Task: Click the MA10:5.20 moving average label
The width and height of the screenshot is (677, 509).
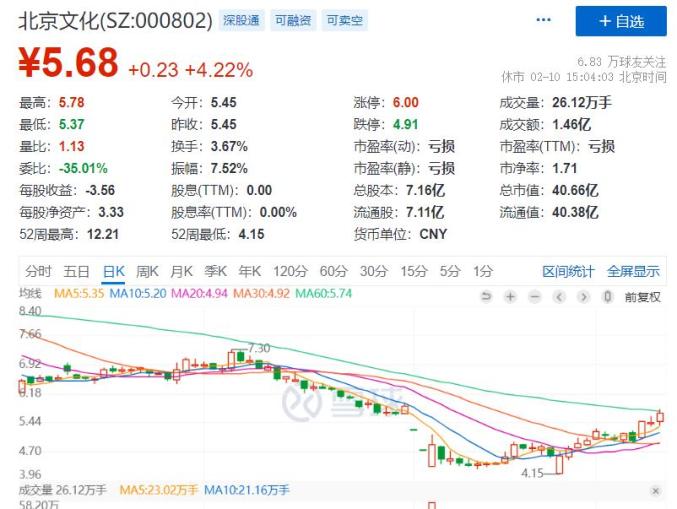Action: 138,294
